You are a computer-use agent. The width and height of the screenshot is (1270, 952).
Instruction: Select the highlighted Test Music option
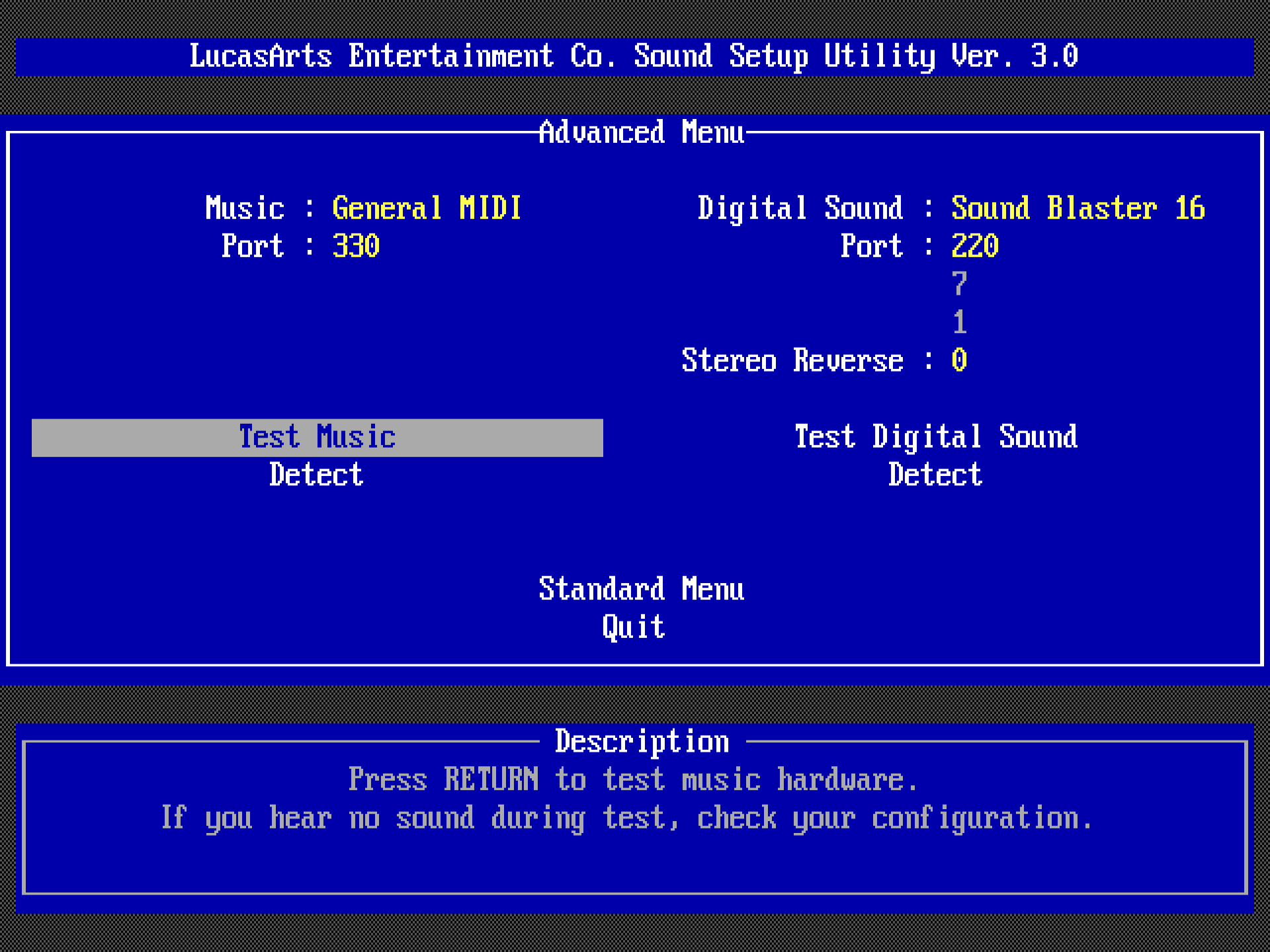tap(317, 437)
